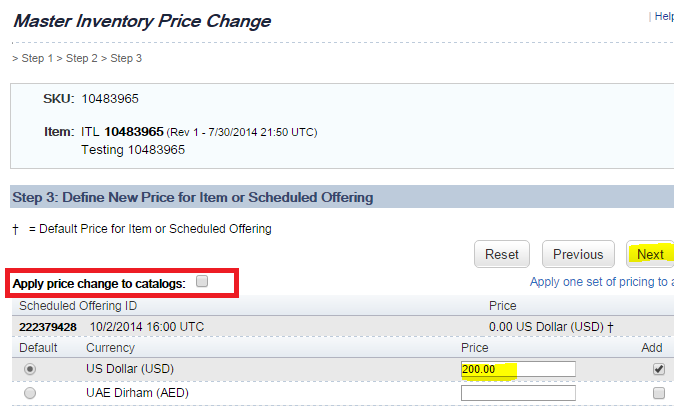This screenshot has width=674, height=406.
Task: Uncheck the Add box for US Dollar
Action: tap(659, 369)
